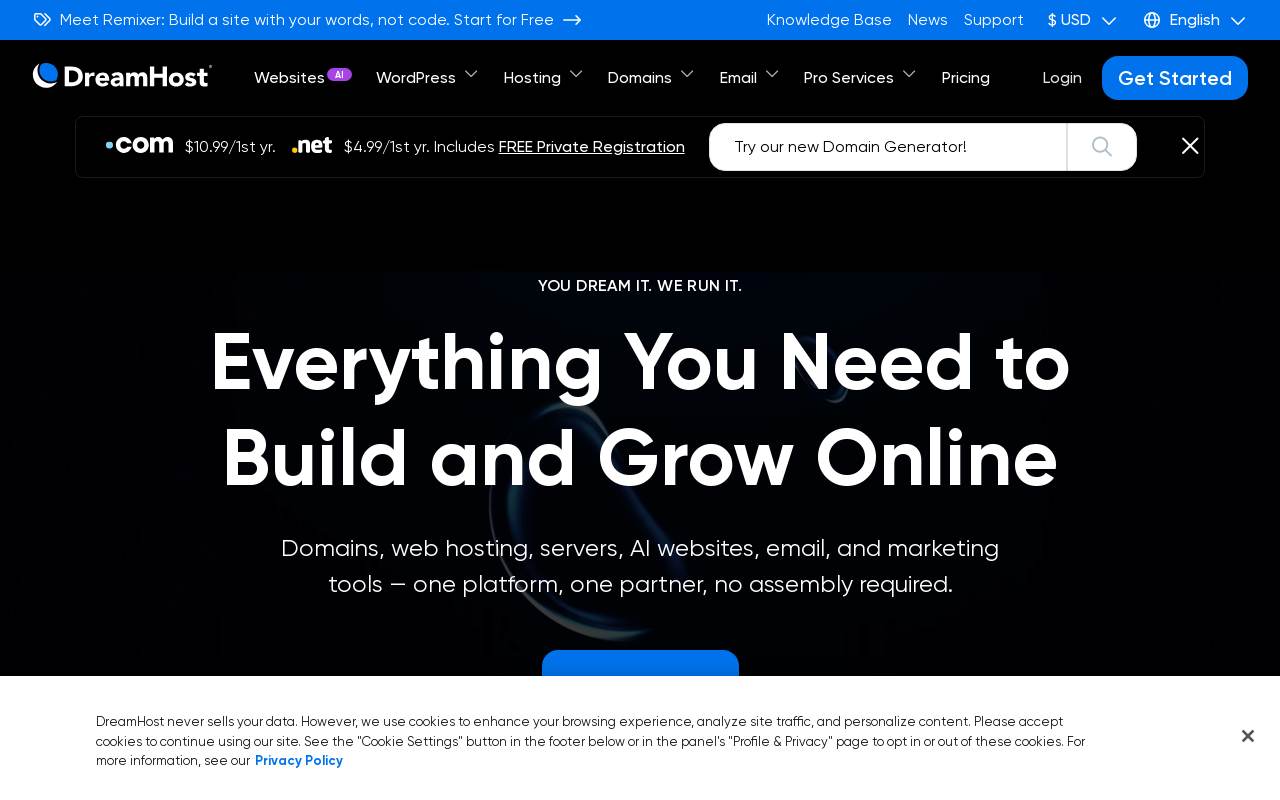This screenshot has height=800, width=1280.
Task: Click the DreamHost logo
Action: point(122,76)
